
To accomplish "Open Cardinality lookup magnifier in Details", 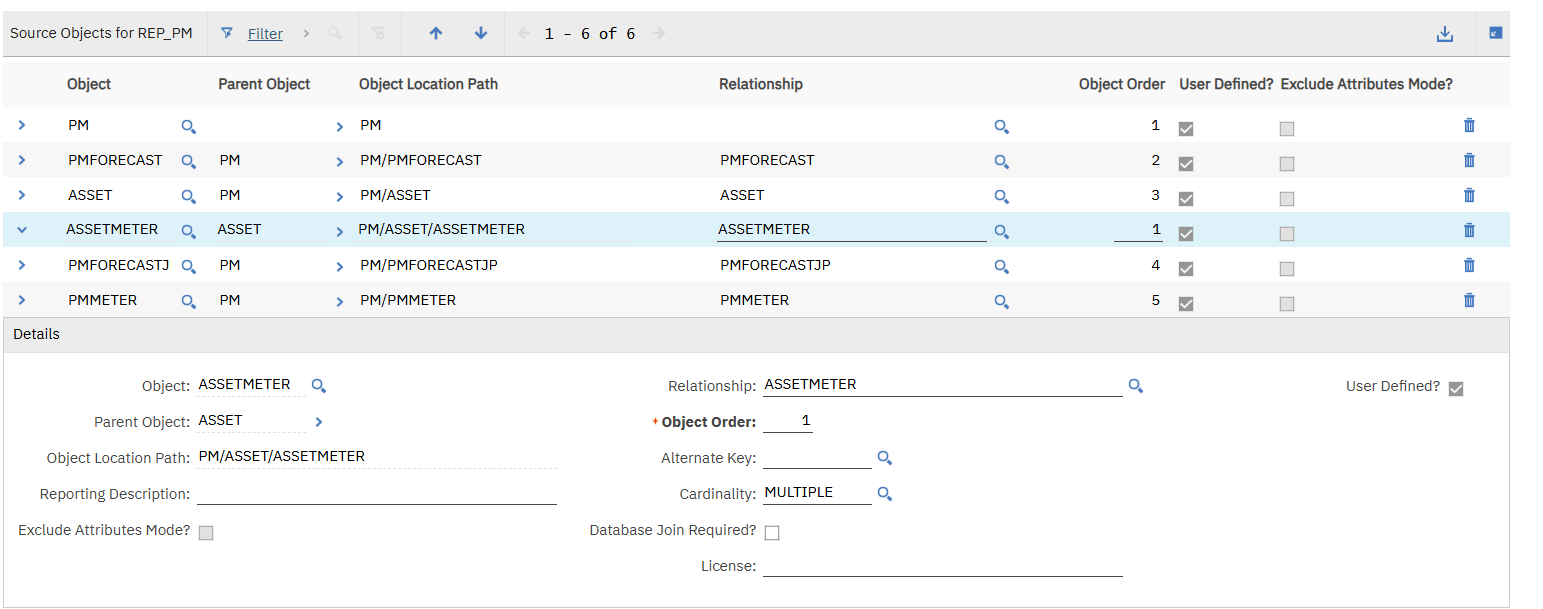I will click(885, 494).
